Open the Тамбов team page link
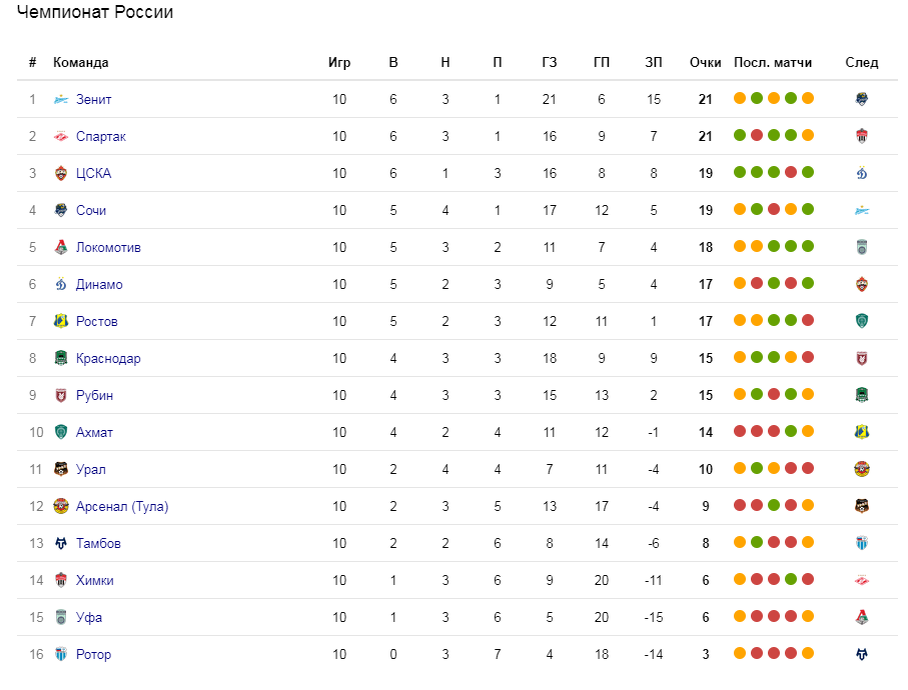This screenshot has width=908, height=690. [98, 543]
